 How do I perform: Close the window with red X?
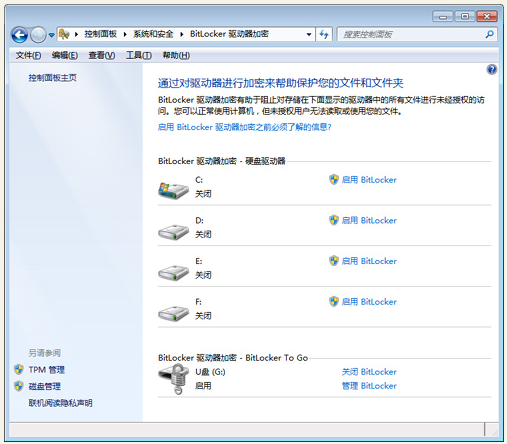coord(487,16)
